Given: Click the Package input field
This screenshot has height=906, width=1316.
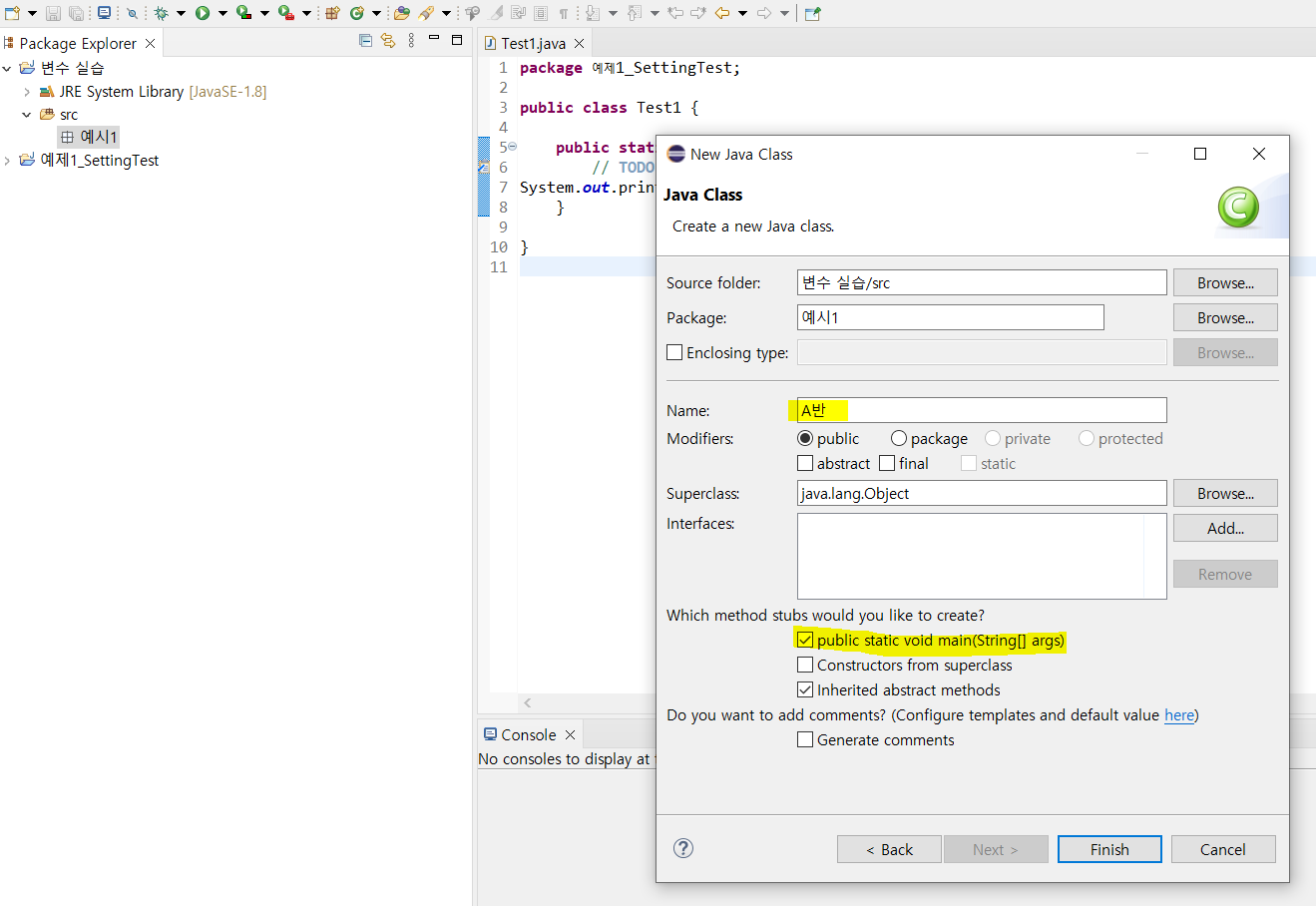Looking at the screenshot, I should 951,317.
